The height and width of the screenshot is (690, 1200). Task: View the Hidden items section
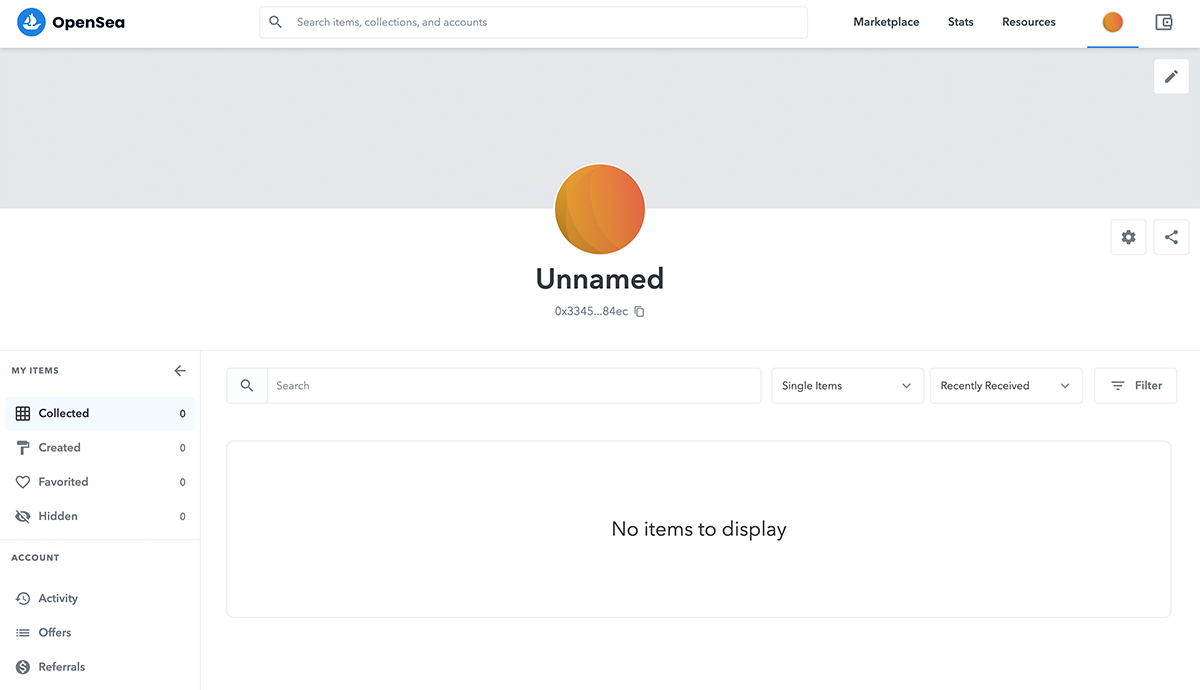click(x=58, y=516)
